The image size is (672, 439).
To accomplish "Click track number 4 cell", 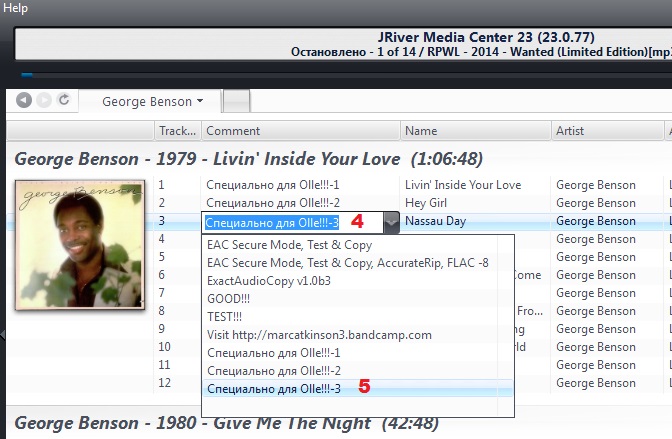I will (161, 239).
